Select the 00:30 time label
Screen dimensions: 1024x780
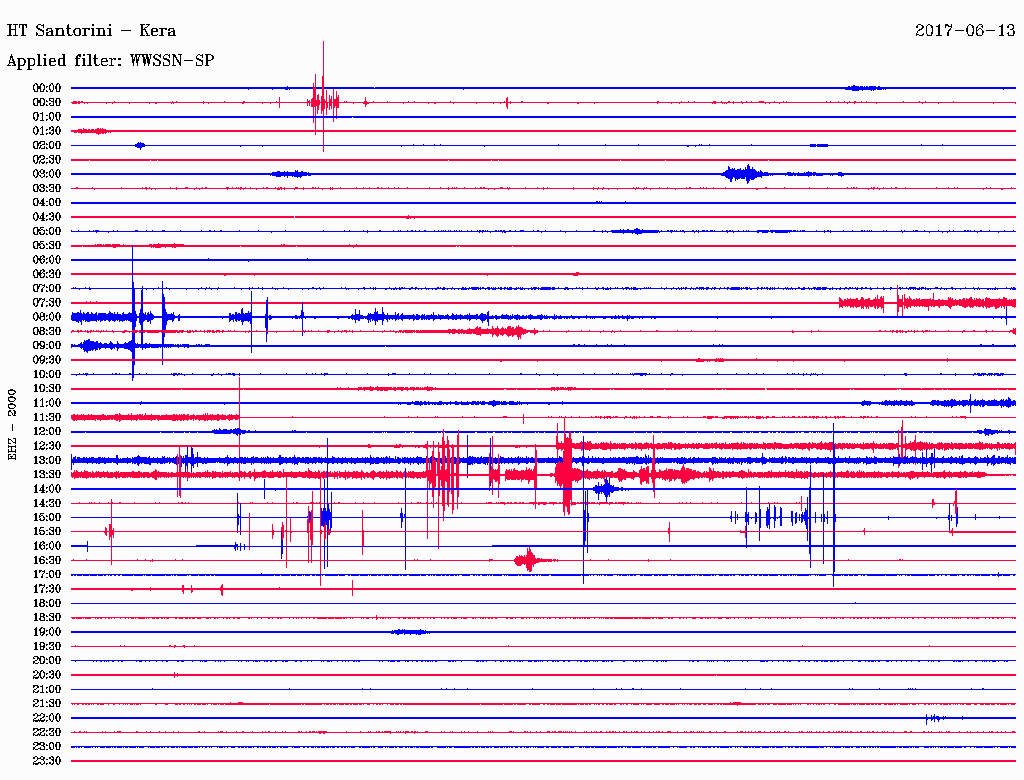pos(47,103)
